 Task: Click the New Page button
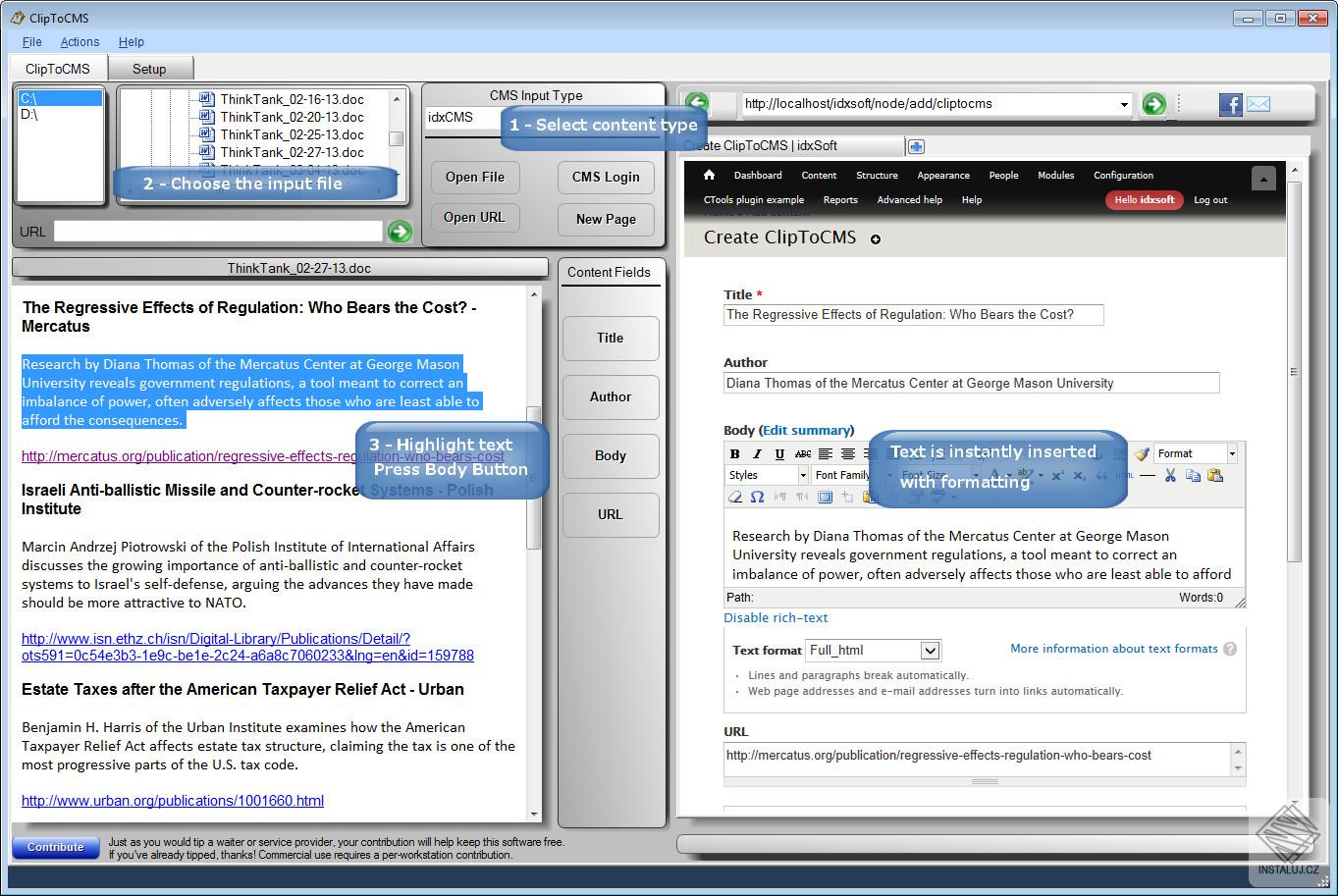(x=606, y=219)
